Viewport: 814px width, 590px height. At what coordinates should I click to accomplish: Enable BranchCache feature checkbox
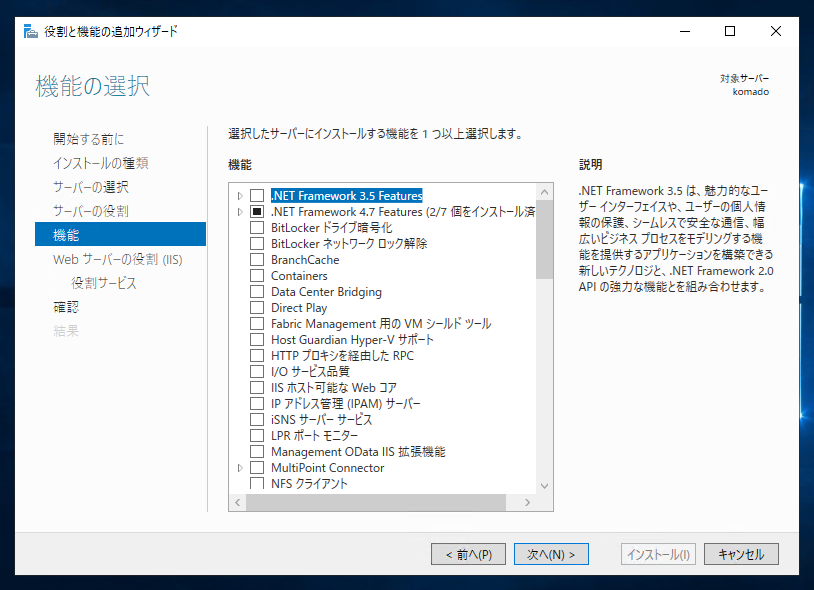pos(257,260)
